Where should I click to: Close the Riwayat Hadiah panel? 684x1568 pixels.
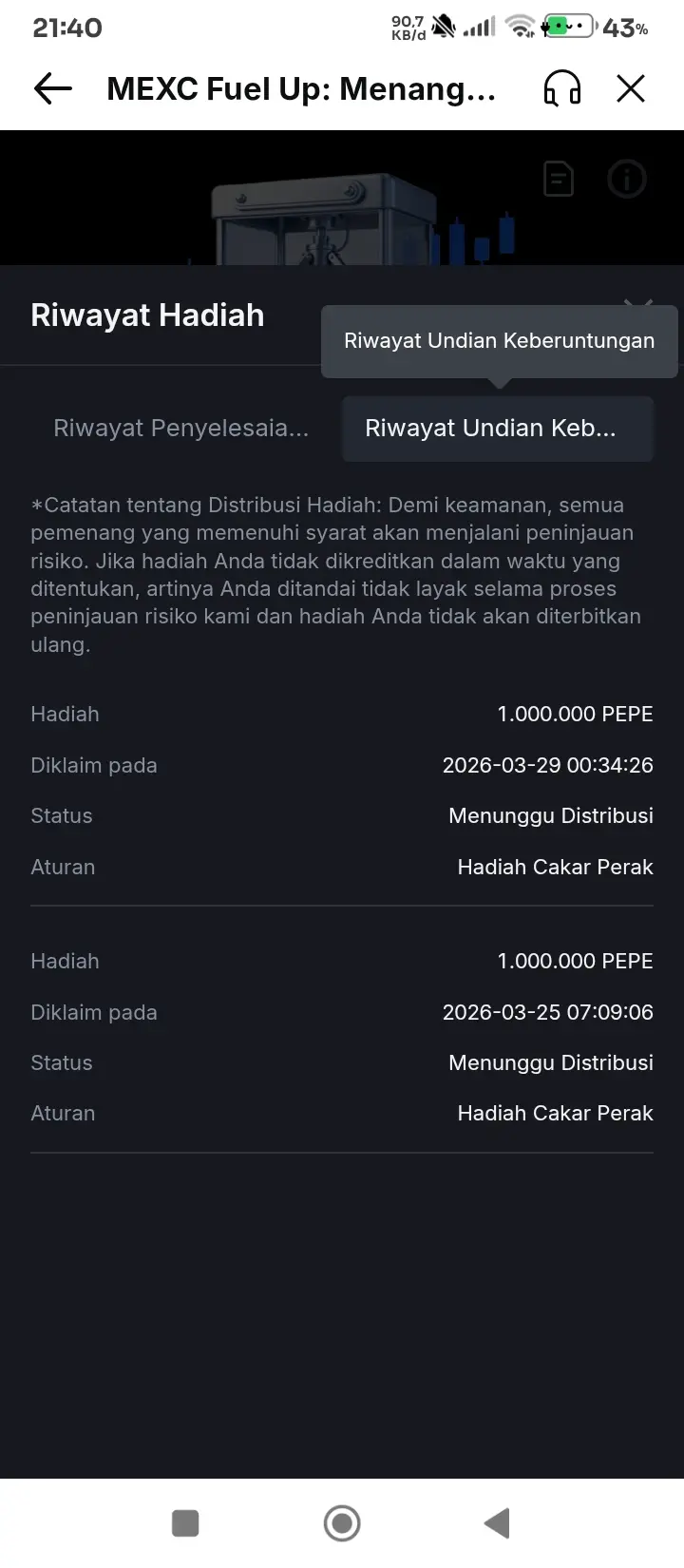tap(638, 302)
